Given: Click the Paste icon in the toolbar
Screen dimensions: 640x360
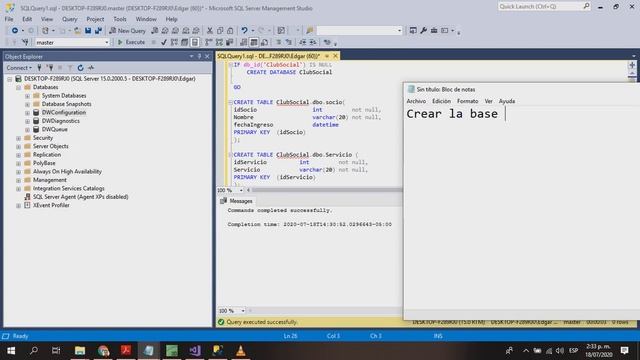Looking at the screenshot, I should click(230, 31).
